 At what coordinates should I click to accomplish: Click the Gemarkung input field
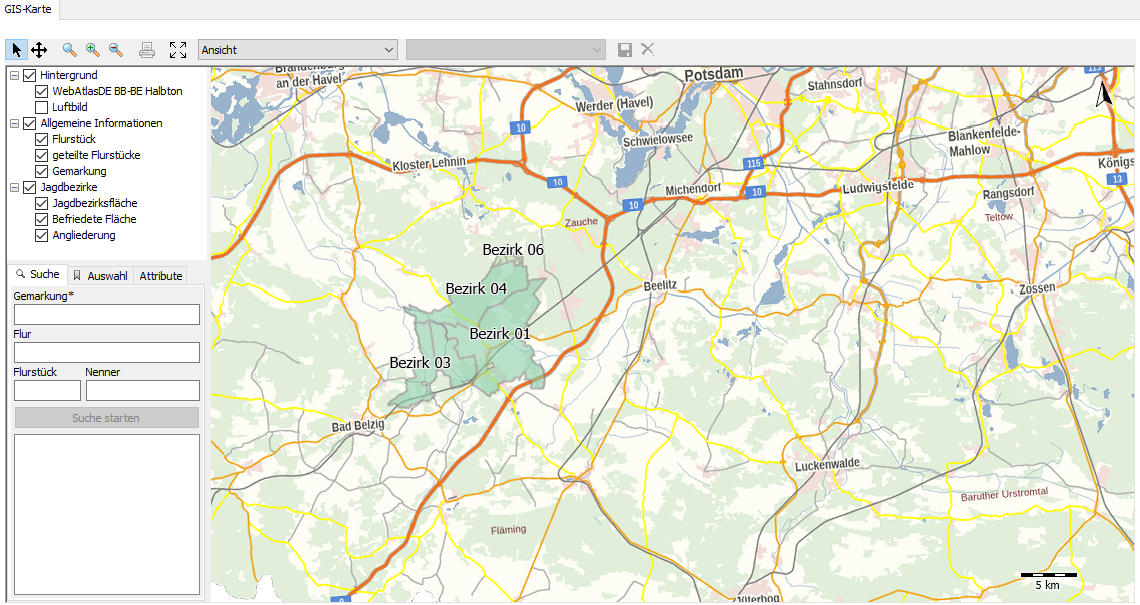(107, 315)
